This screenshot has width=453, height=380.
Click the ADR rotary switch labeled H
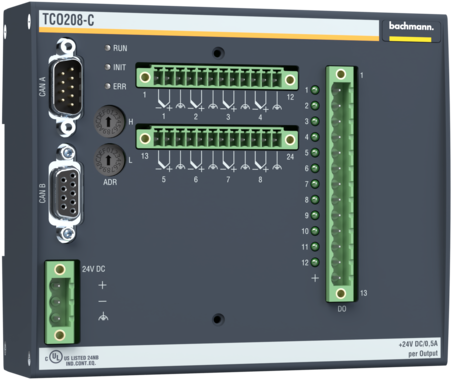coord(109,122)
